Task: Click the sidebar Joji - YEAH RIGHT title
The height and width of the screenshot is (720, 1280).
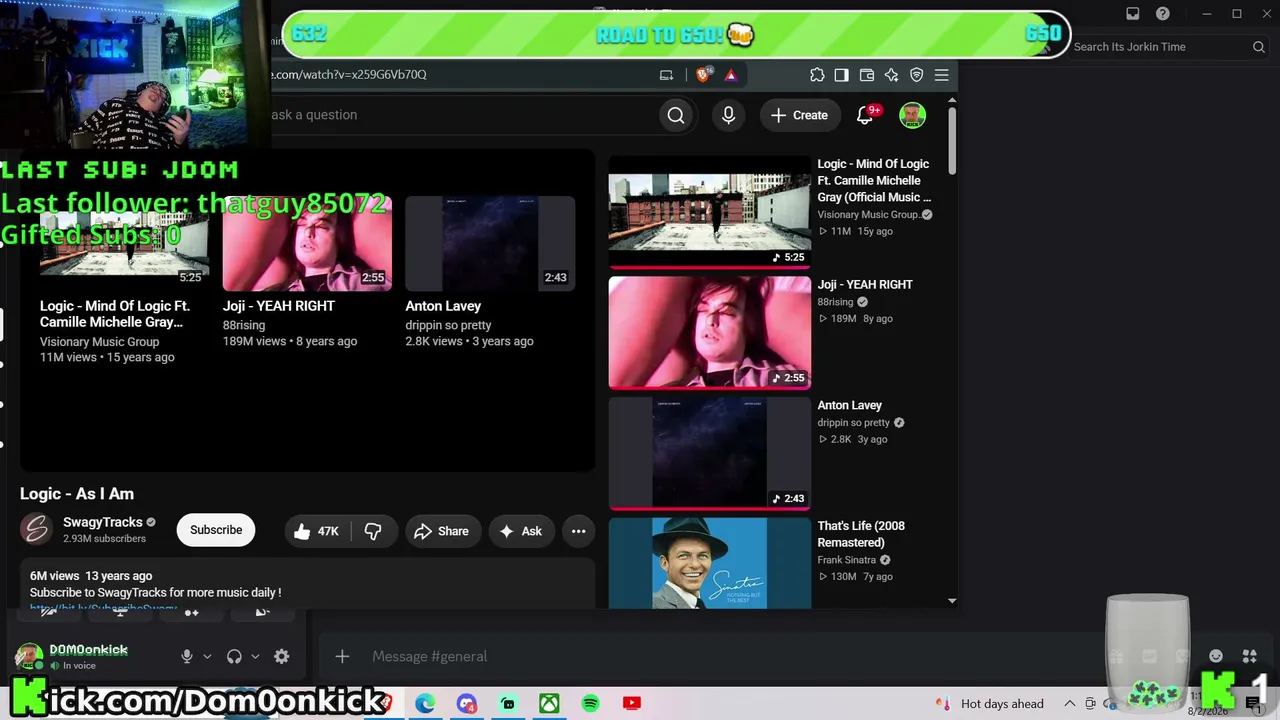Action: 865,284
